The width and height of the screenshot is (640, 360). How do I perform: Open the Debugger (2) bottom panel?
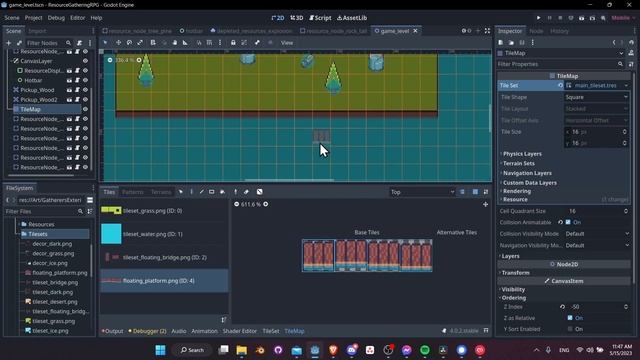click(147, 331)
